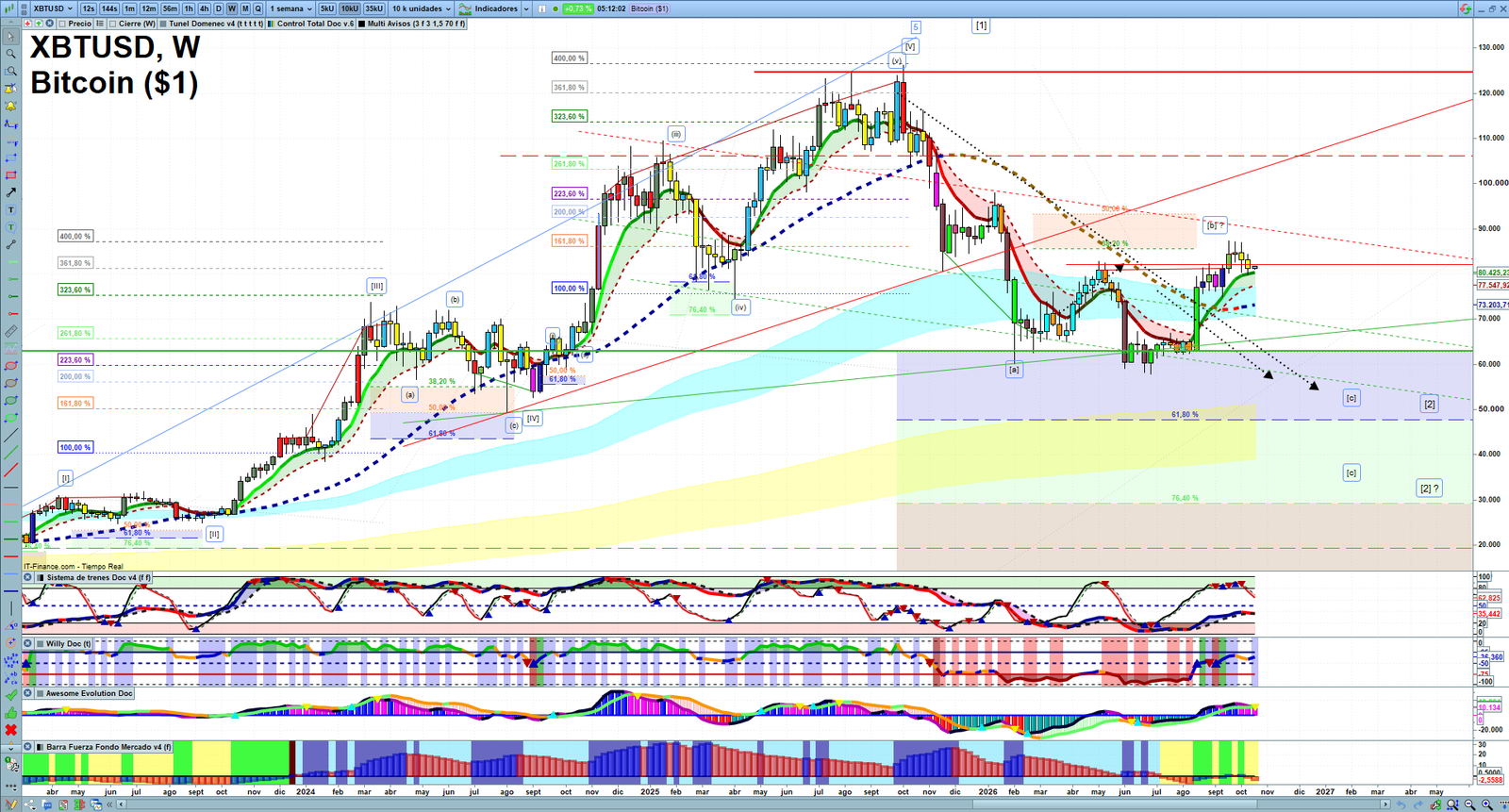Toggle the Precio checkbox

(64, 24)
